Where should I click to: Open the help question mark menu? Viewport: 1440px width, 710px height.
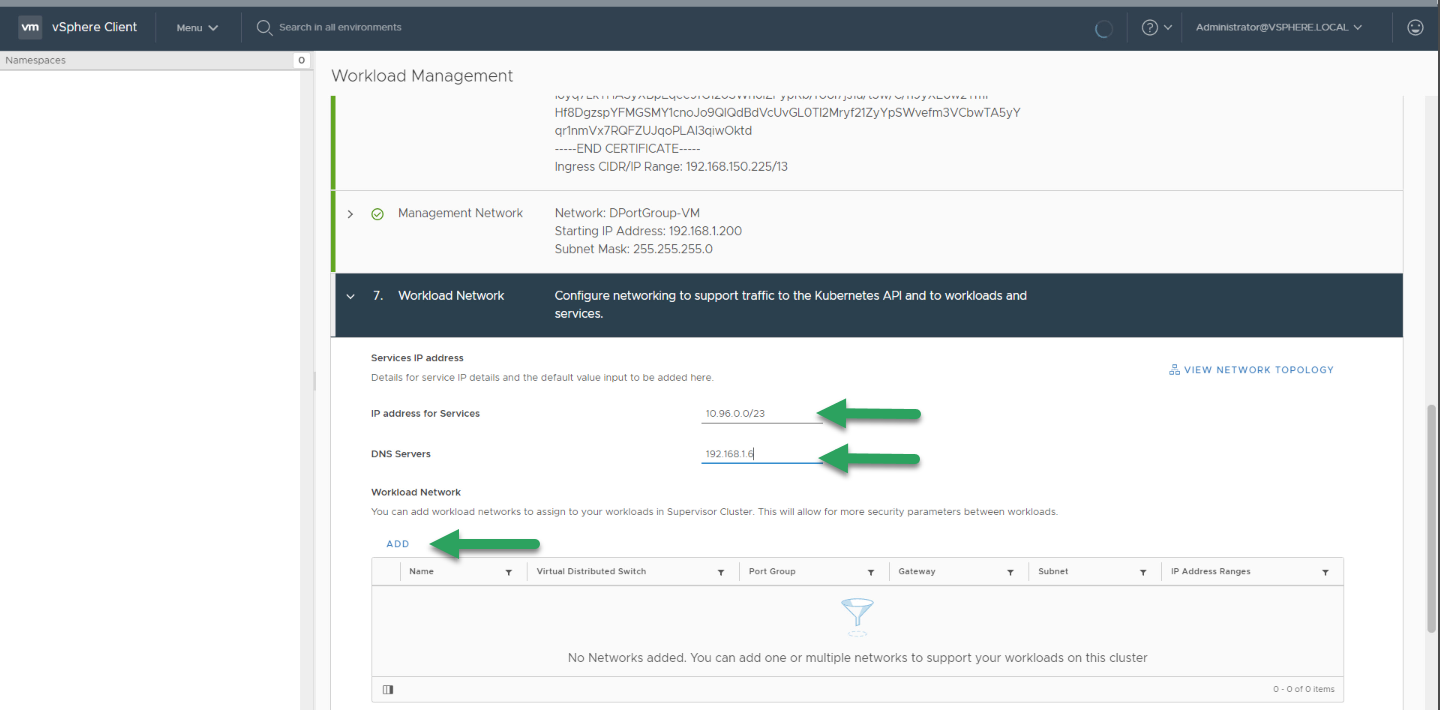click(x=1156, y=28)
